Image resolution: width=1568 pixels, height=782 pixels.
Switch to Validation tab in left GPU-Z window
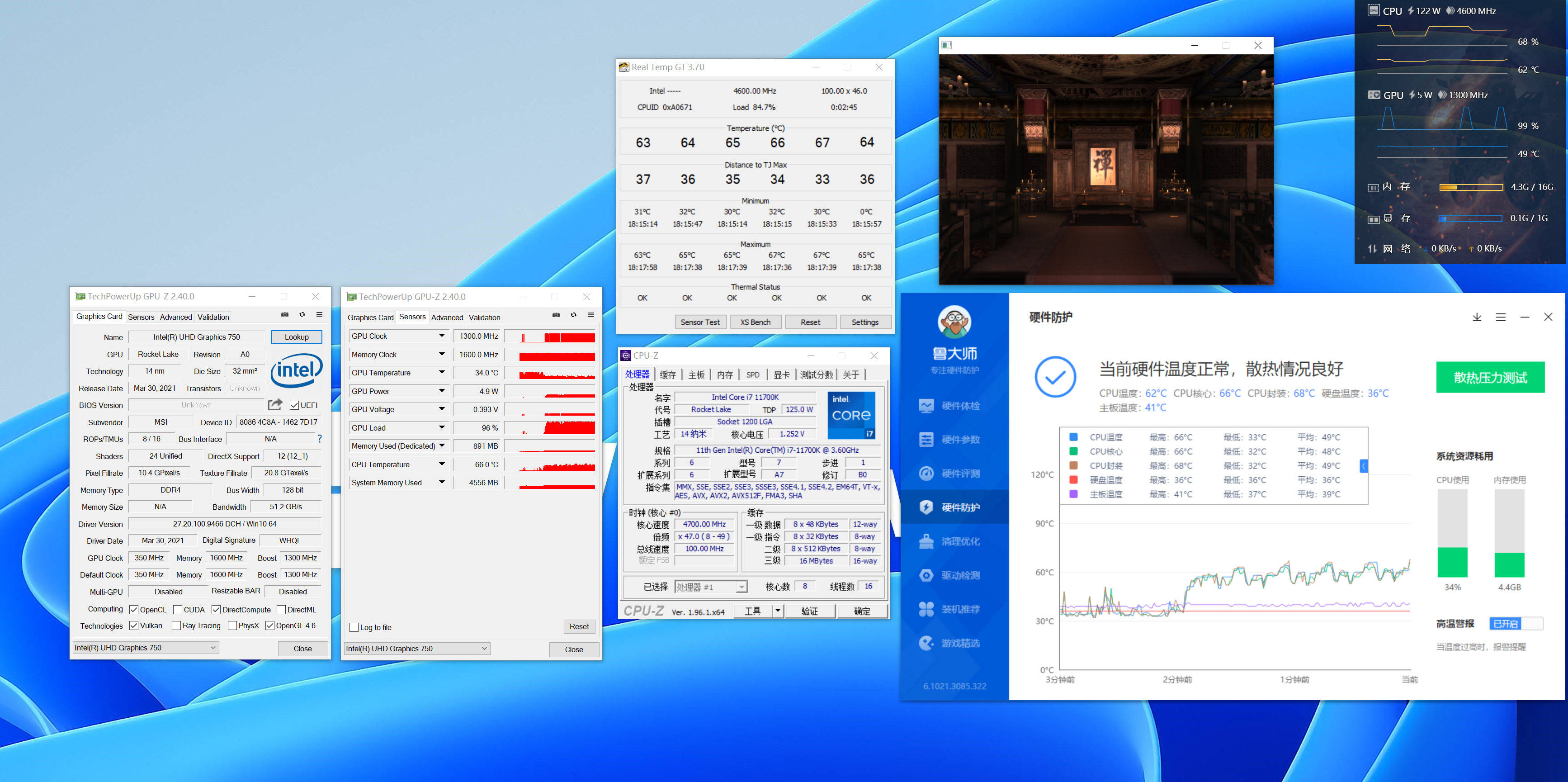(x=213, y=318)
